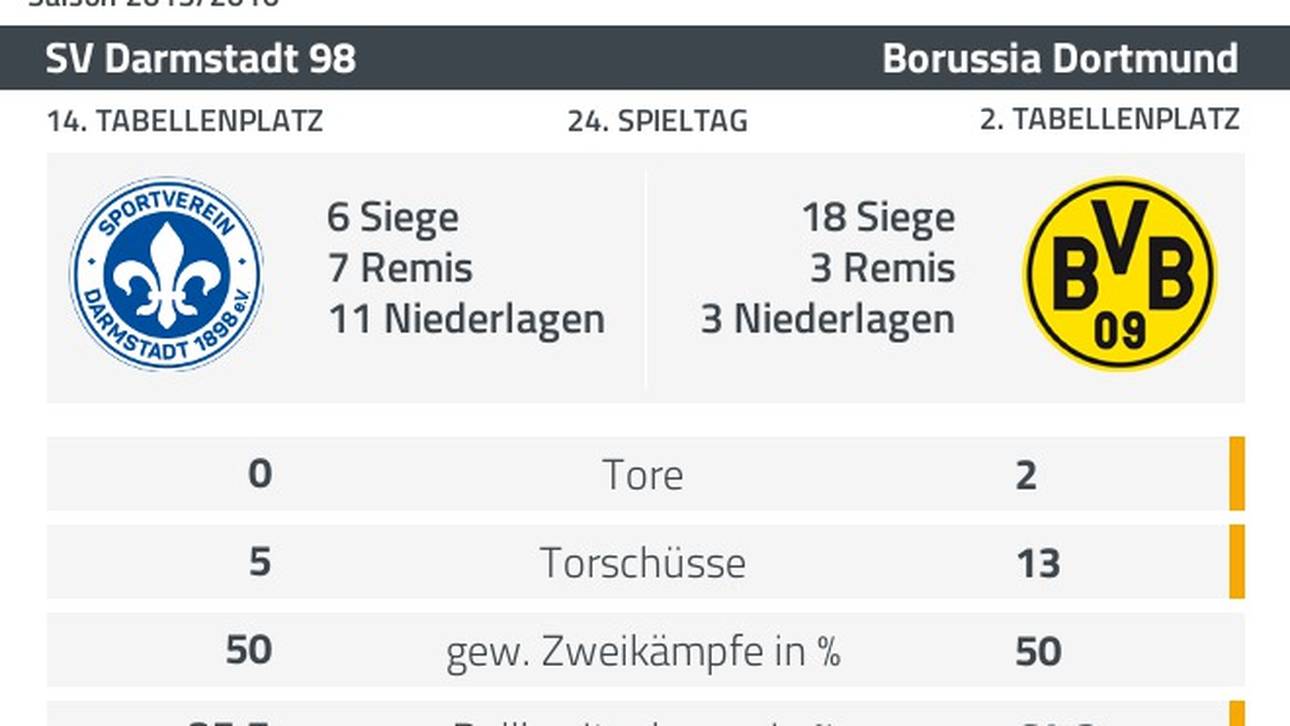Select the SV Darmstadt 98 team header
1290x726 pixels.
click(200, 59)
